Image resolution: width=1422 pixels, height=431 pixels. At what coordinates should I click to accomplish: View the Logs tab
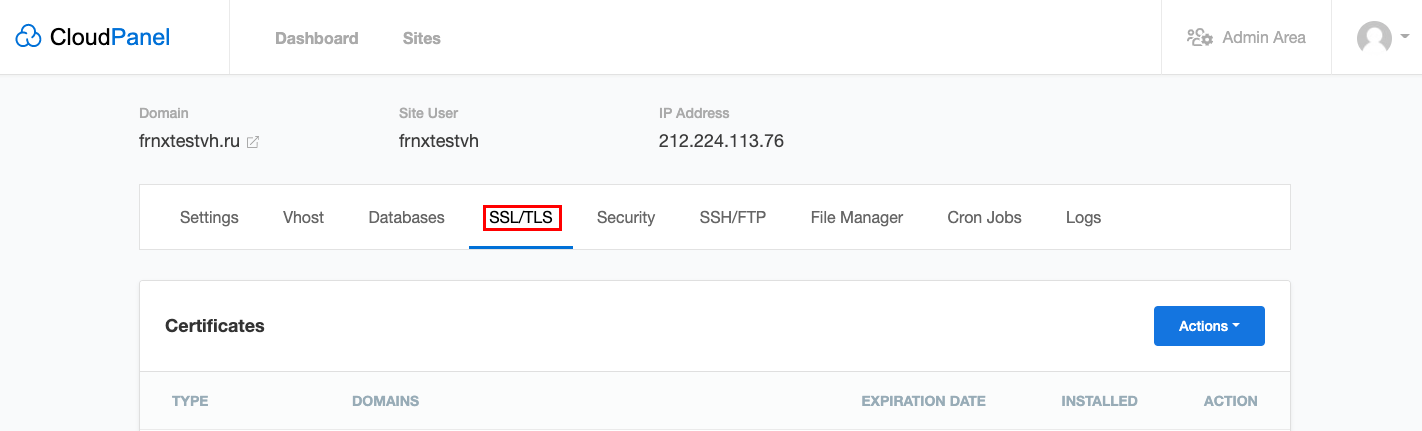pos(1083,217)
